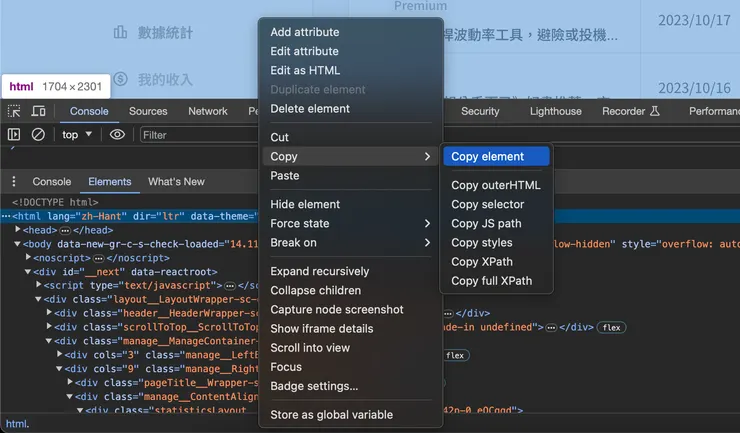Expand the Break on submenu
Image resolution: width=740 pixels, height=433 pixels.
pos(350,243)
